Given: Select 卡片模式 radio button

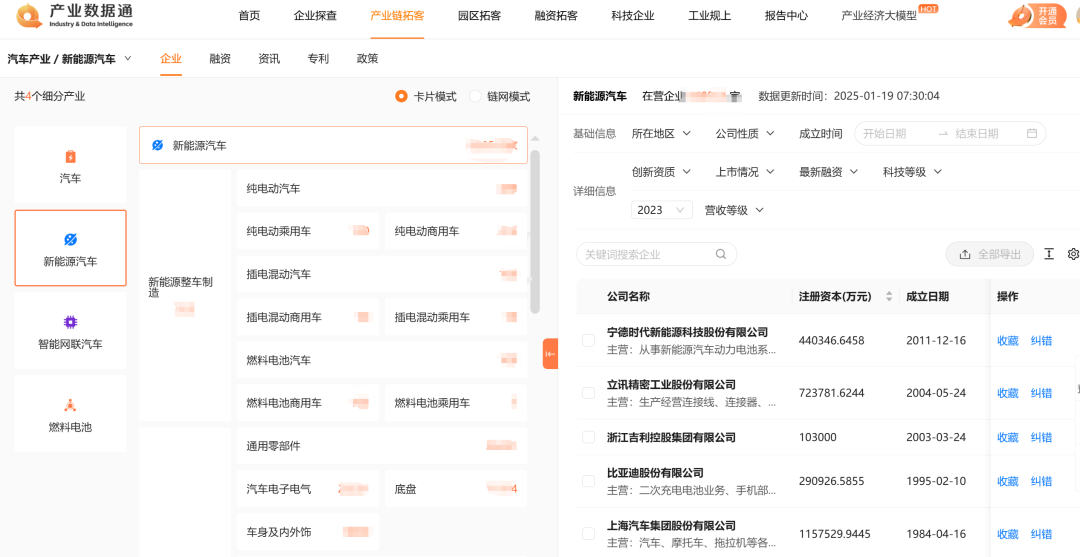Looking at the screenshot, I should (x=401, y=96).
